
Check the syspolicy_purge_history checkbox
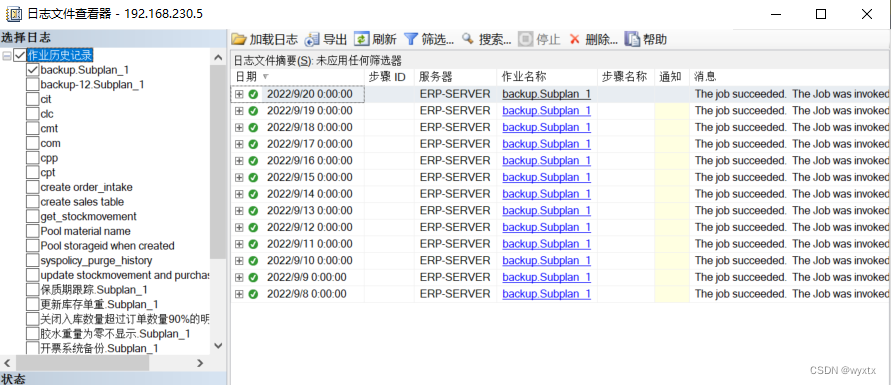coord(32,261)
